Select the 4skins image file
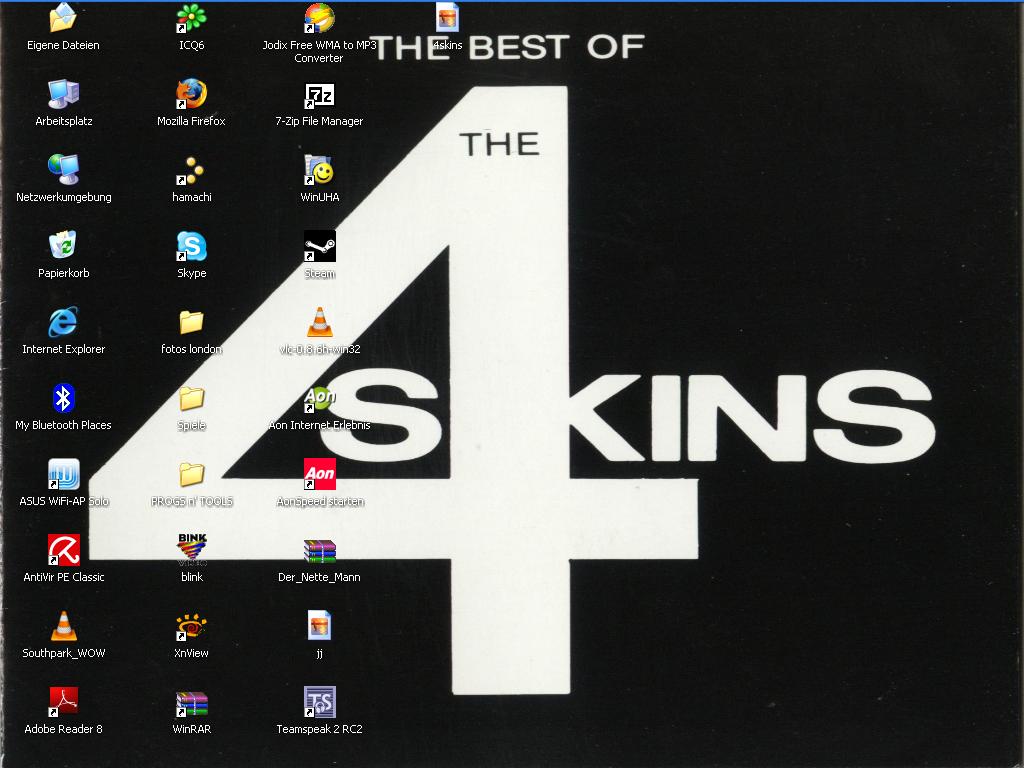The height and width of the screenshot is (768, 1024). point(447,19)
